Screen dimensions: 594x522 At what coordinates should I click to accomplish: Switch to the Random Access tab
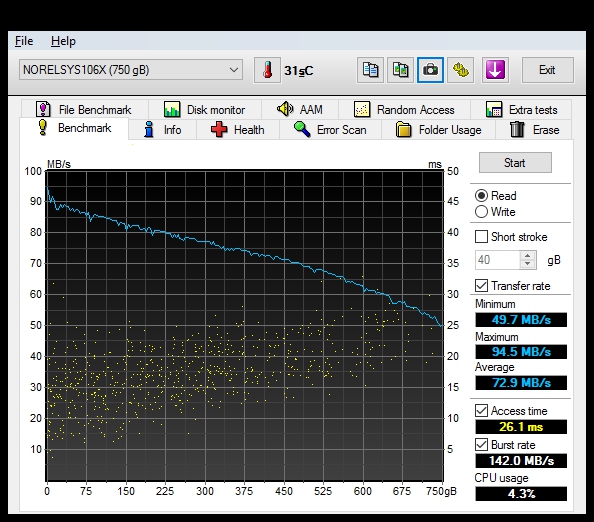point(404,110)
